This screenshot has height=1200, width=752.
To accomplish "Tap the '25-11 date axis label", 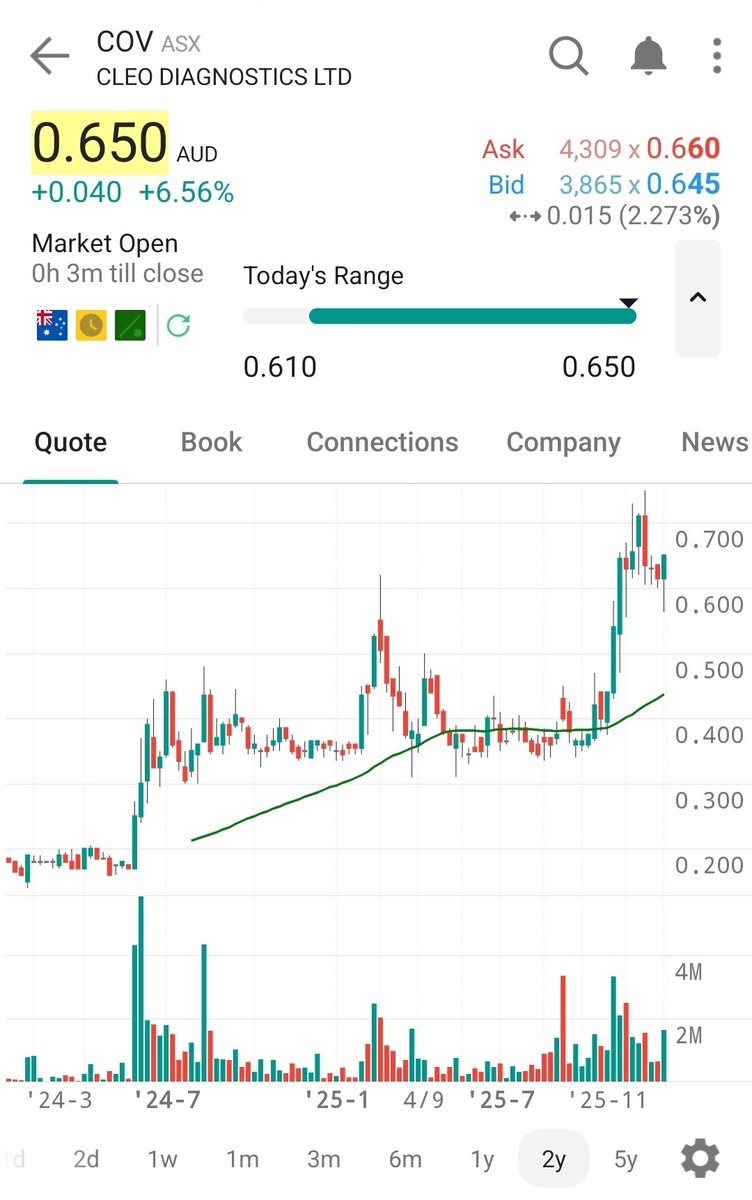I will [608, 1100].
